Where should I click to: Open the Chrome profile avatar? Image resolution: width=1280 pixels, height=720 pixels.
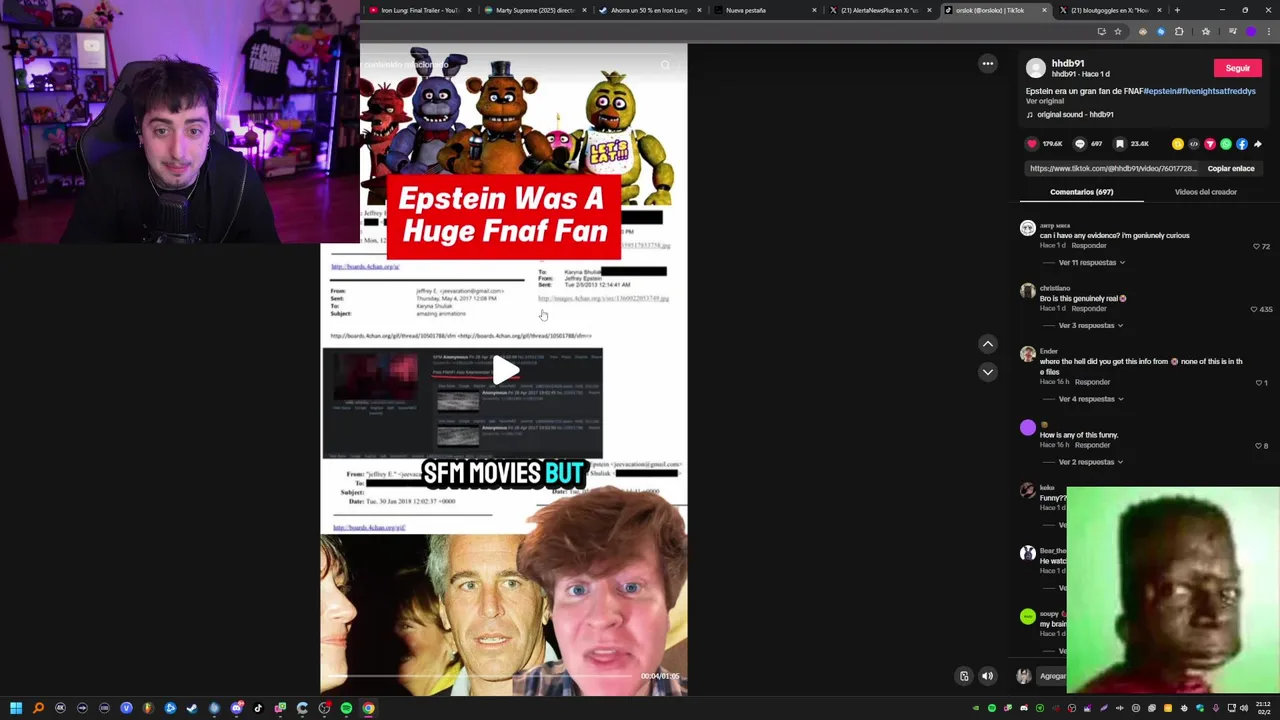(1250, 32)
